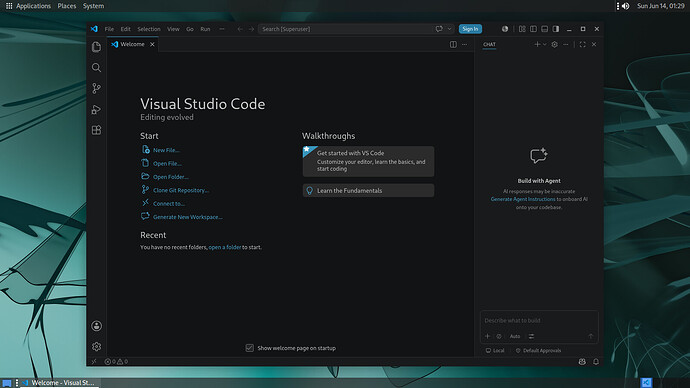The width and height of the screenshot is (690, 388).
Task: Focus the Describe what to build input
Action: tap(539, 320)
